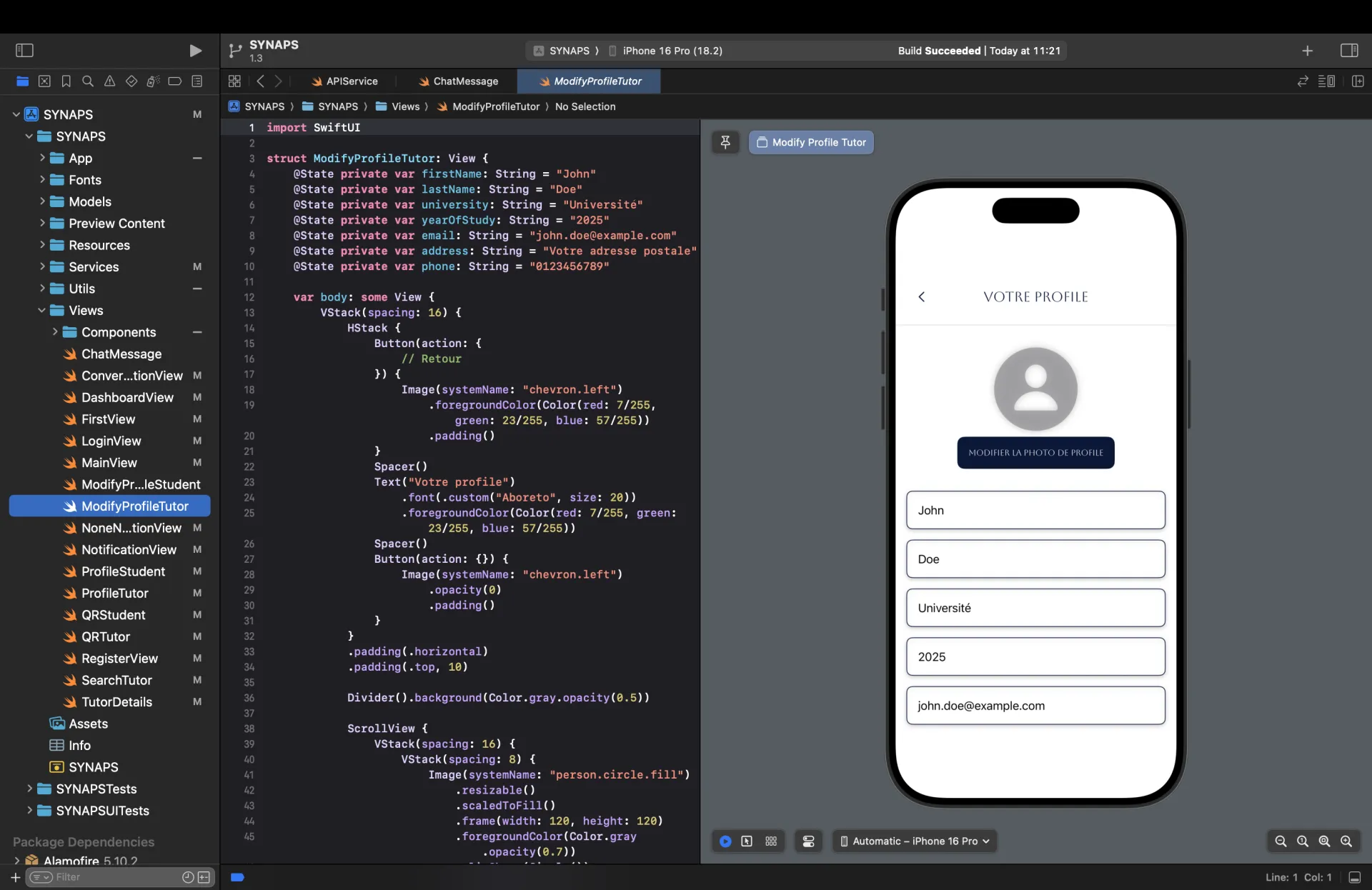Enable Selectable preview mode

tap(747, 841)
